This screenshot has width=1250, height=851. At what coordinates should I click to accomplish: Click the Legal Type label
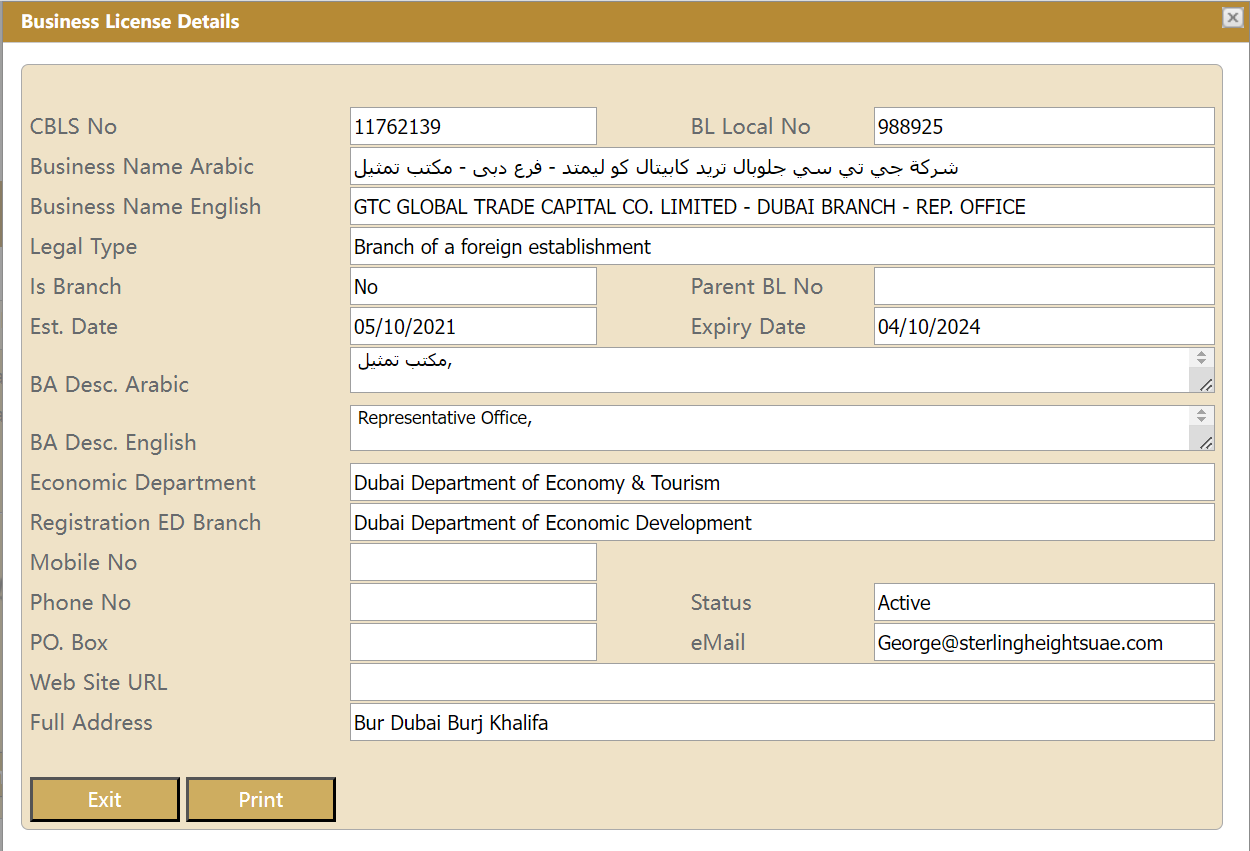pos(83,247)
